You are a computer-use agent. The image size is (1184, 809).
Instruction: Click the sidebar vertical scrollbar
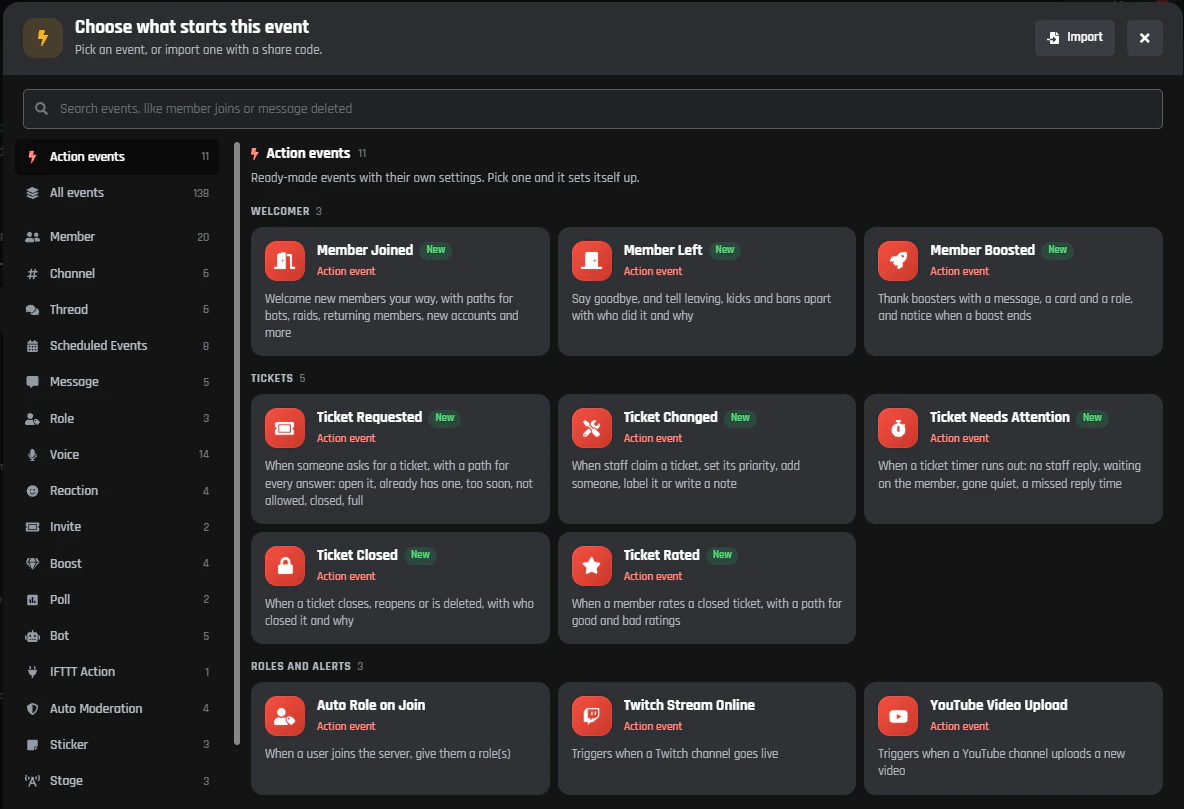click(237, 443)
